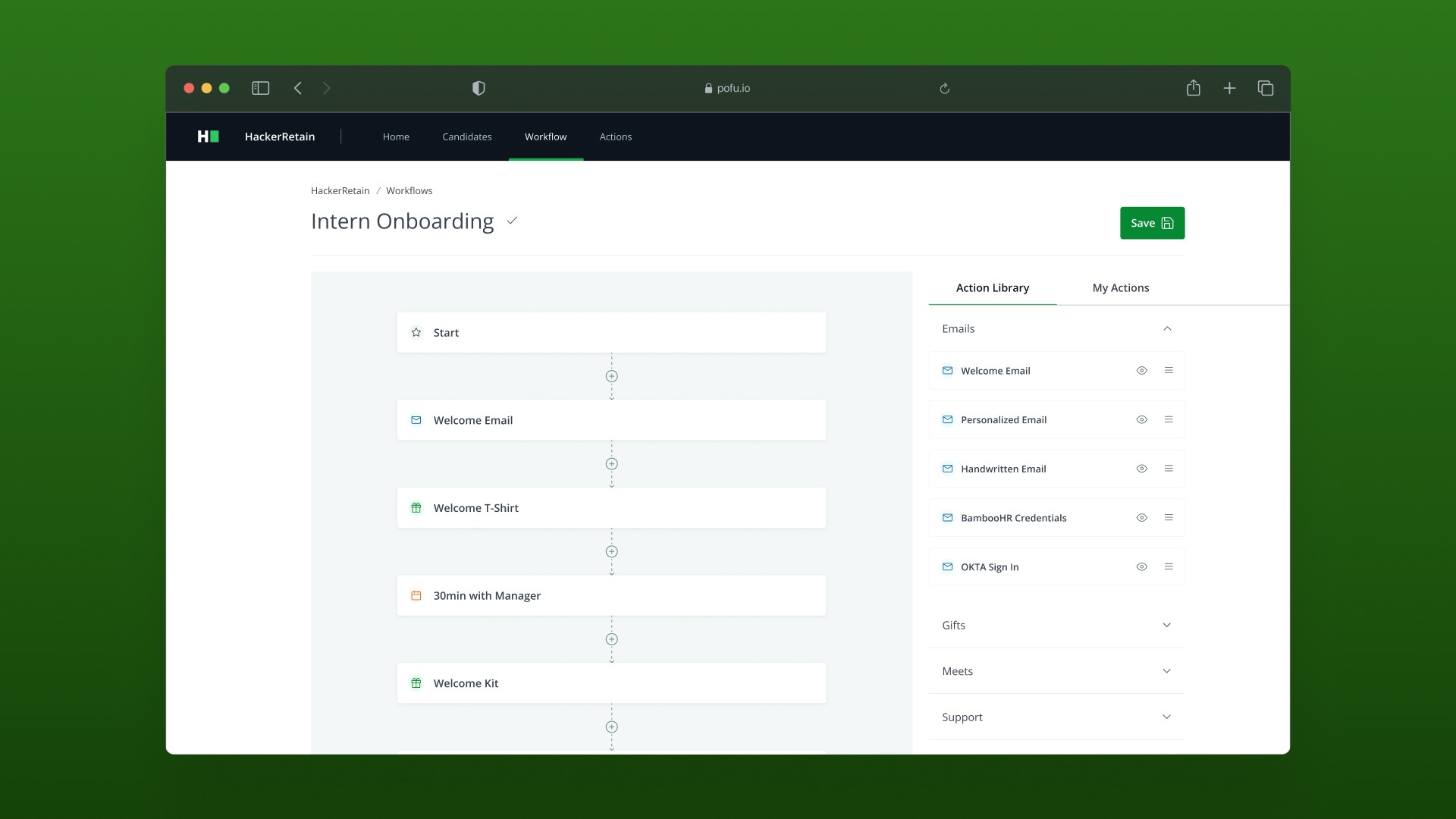Click drag handle of Handwritten Email action

(x=1169, y=469)
